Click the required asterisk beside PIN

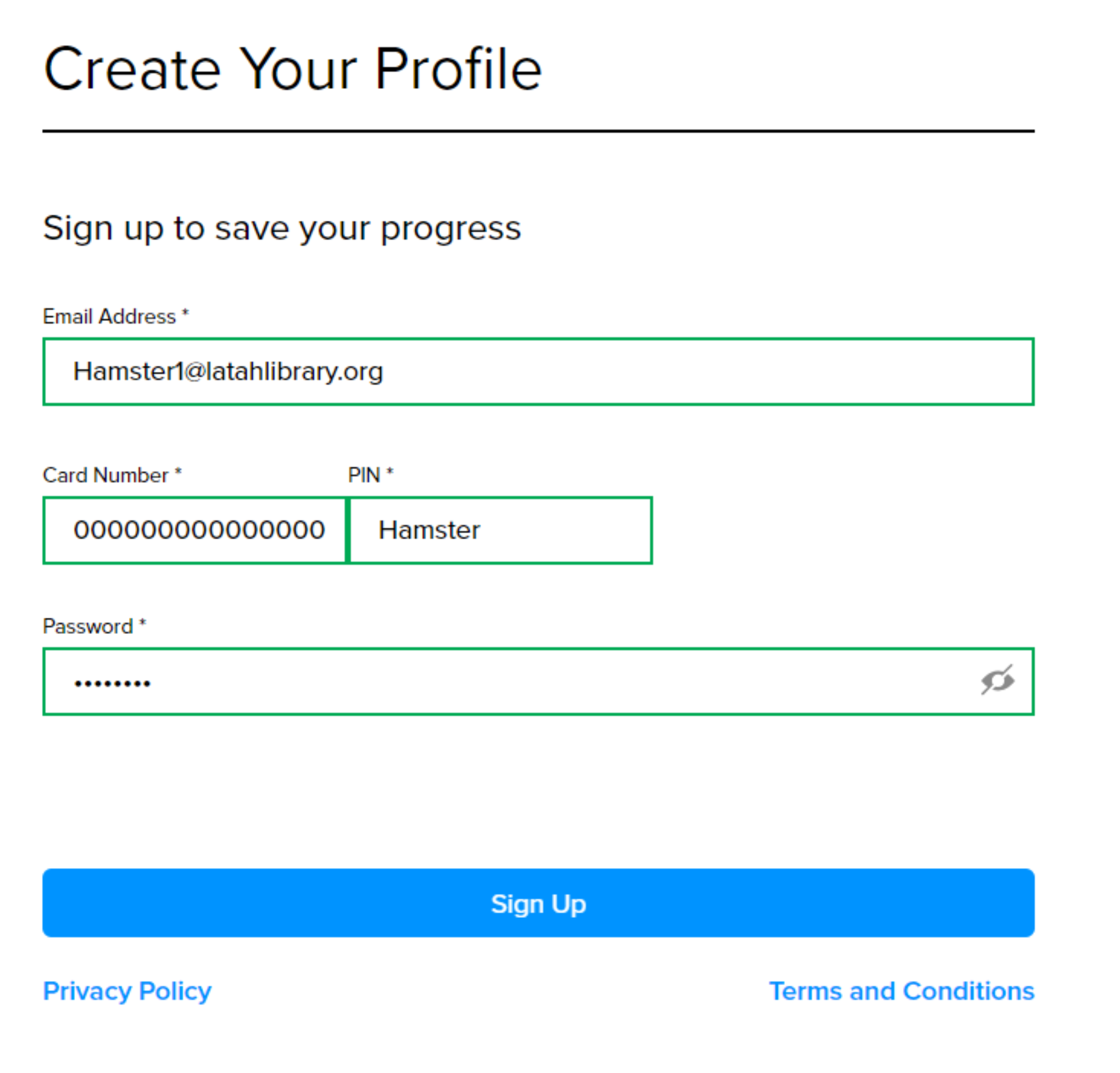pos(390,472)
